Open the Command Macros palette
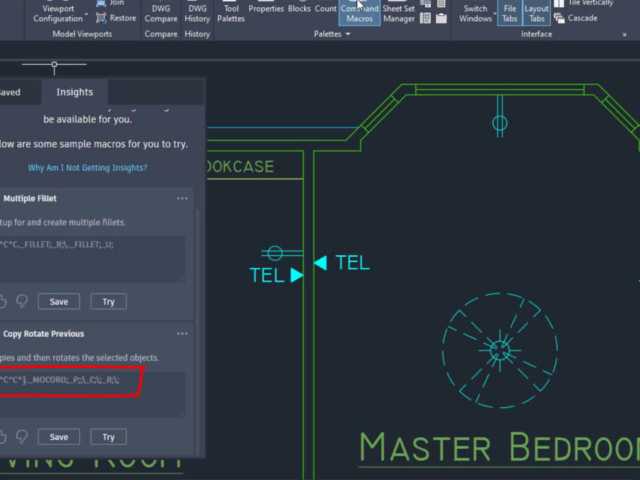 pos(360,11)
